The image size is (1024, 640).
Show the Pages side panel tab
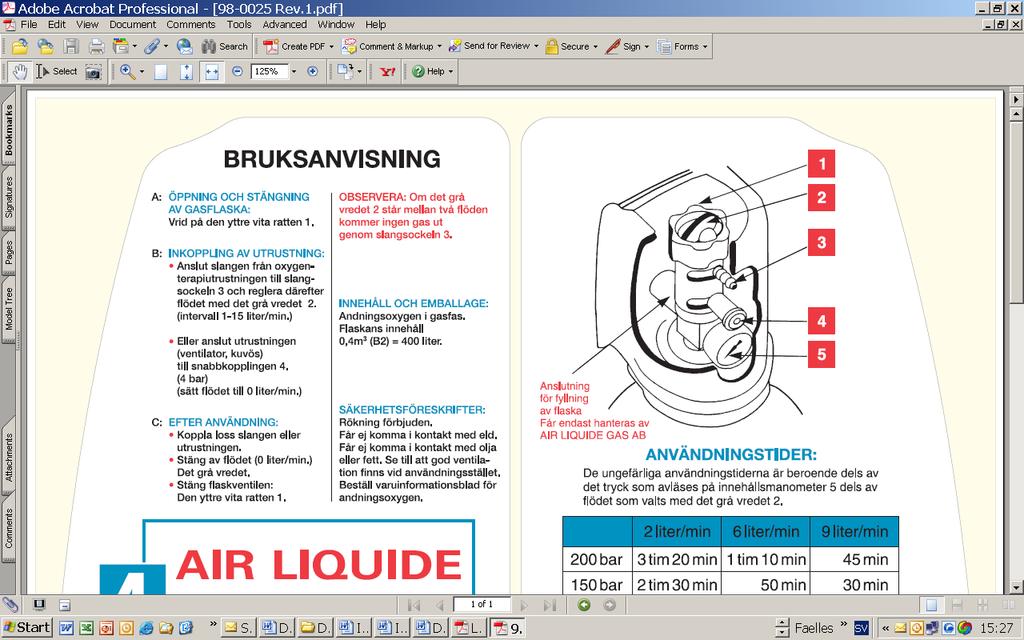coord(8,252)
